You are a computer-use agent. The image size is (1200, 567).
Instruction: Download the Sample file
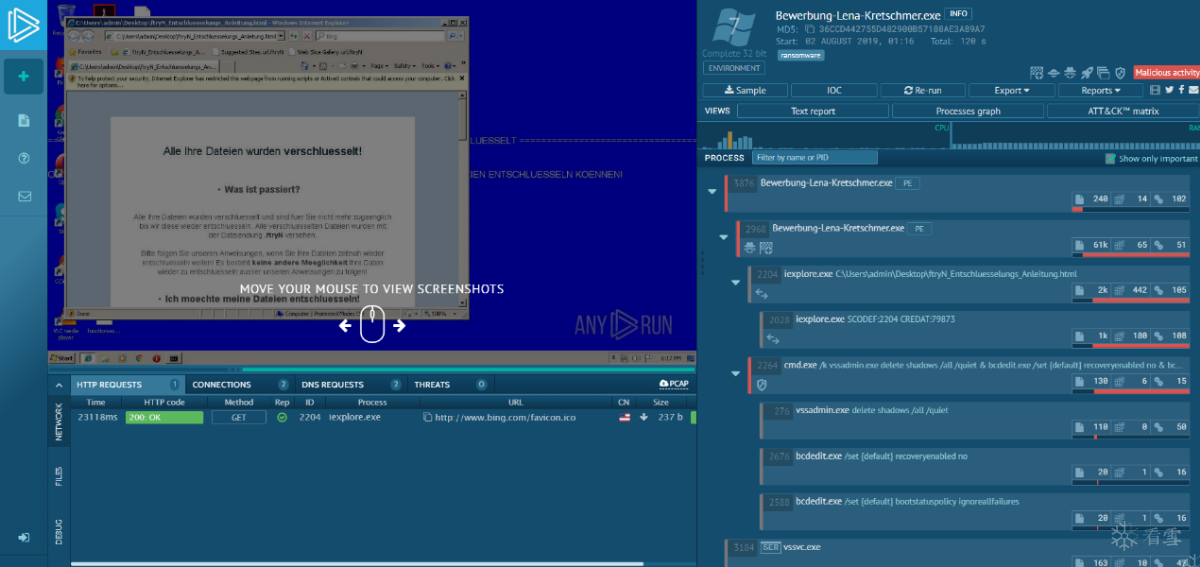(743, 90)
